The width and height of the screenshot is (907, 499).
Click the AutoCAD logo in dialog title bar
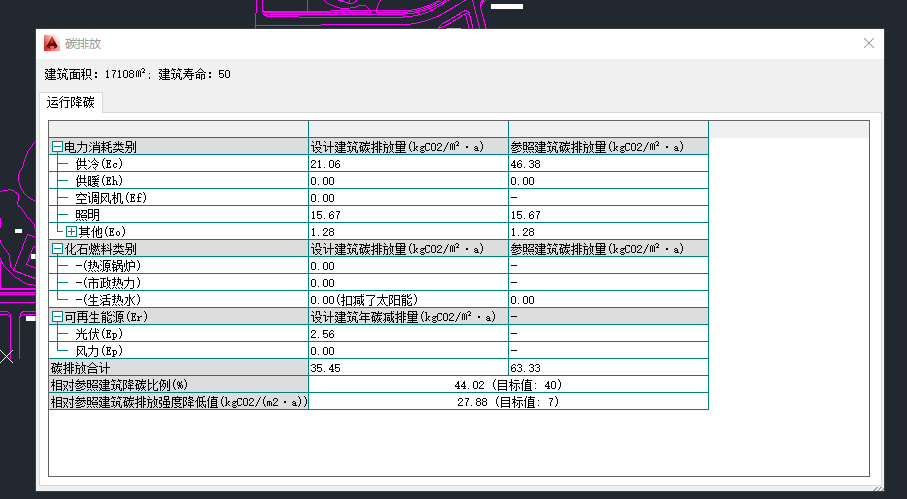[x=52, y=43]
